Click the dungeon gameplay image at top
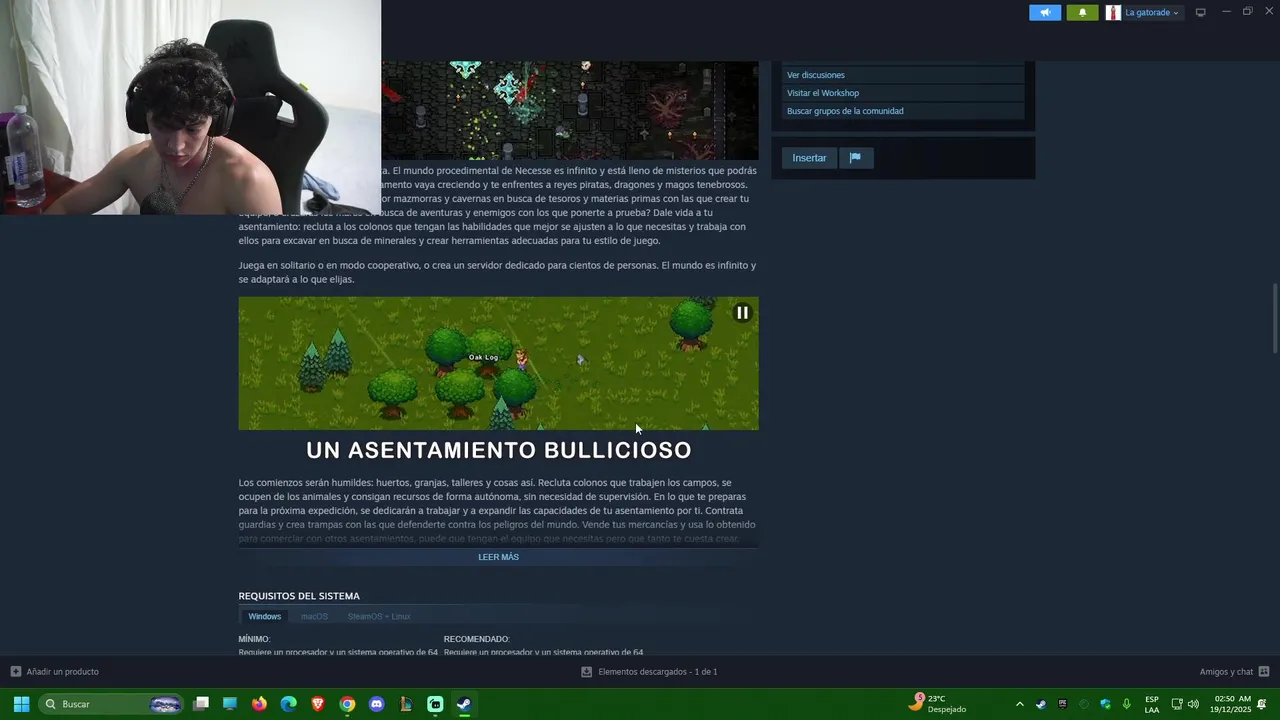This screenshot has width=1280, height=720. tap(569, 110)
